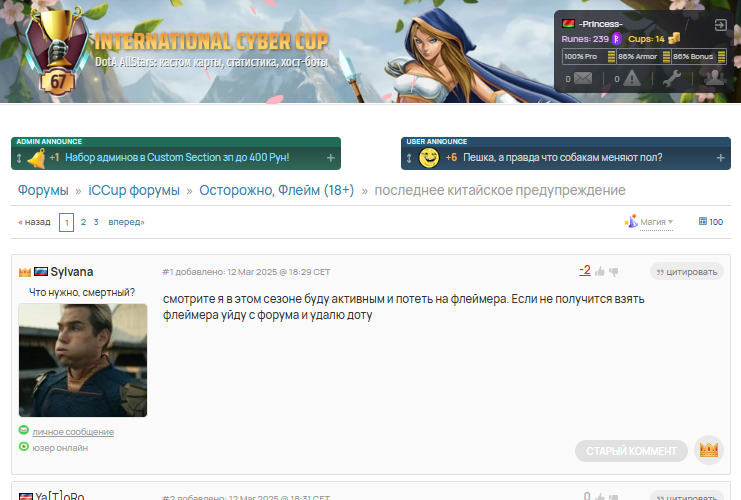The width and height of the screenshot is (741, 500).
Task: Click the « назад pagination link
Action: (x=34, y=222)
